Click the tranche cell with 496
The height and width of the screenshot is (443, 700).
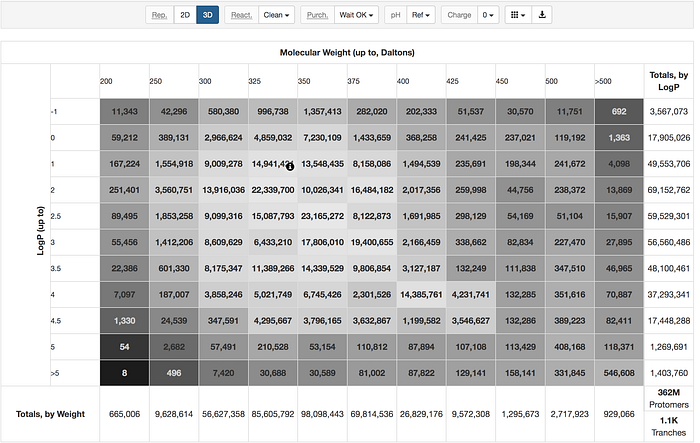pyautogui.click(x=174, y=373)
